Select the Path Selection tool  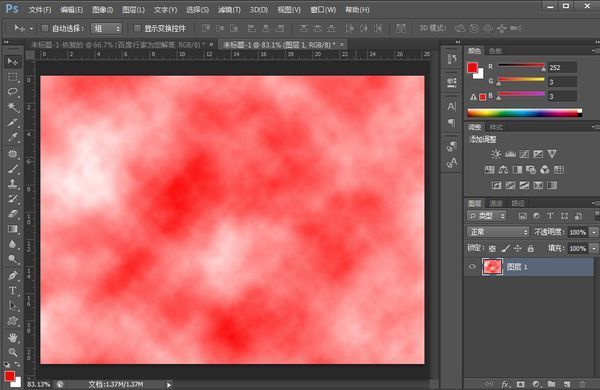click(13, 306)
